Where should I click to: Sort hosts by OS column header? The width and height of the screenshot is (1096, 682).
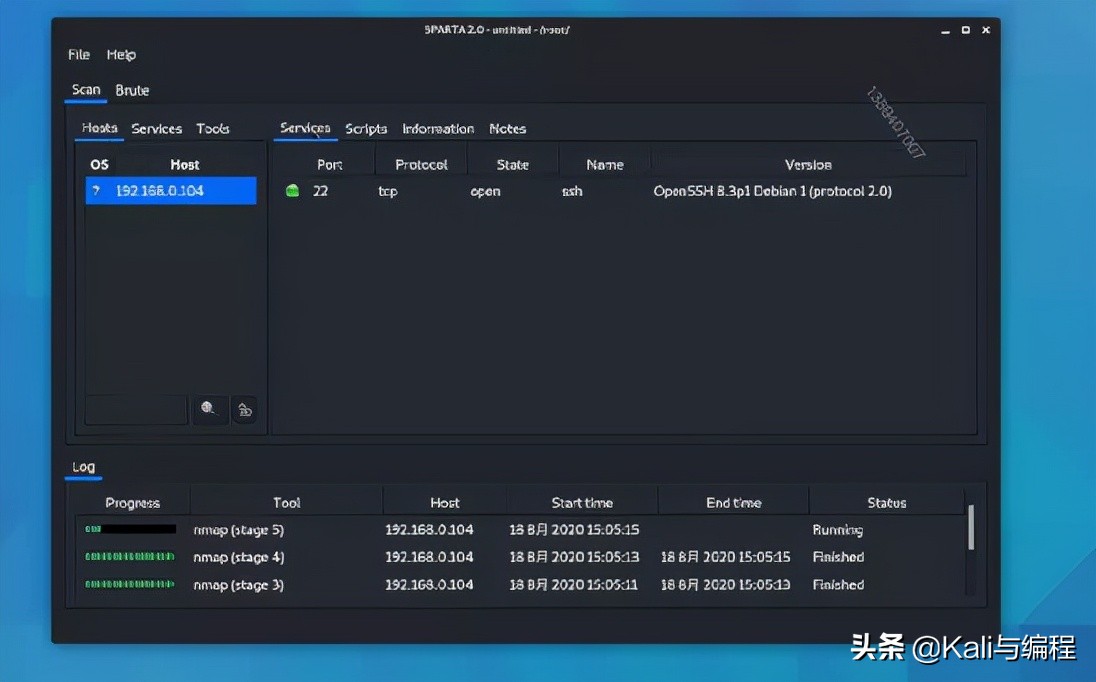click(99, 165)
